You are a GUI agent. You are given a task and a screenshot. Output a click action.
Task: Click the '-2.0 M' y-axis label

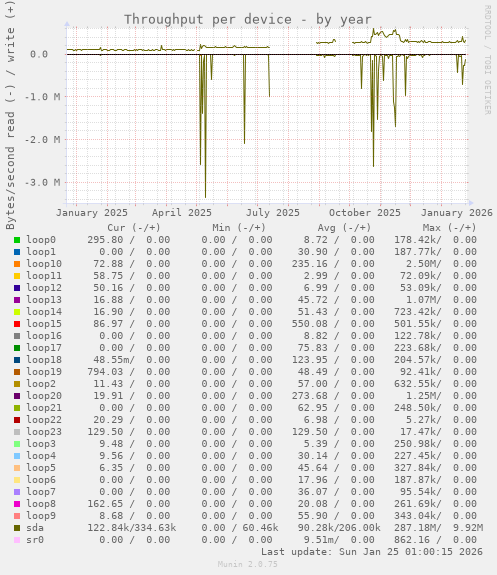[x=43, y=140]
